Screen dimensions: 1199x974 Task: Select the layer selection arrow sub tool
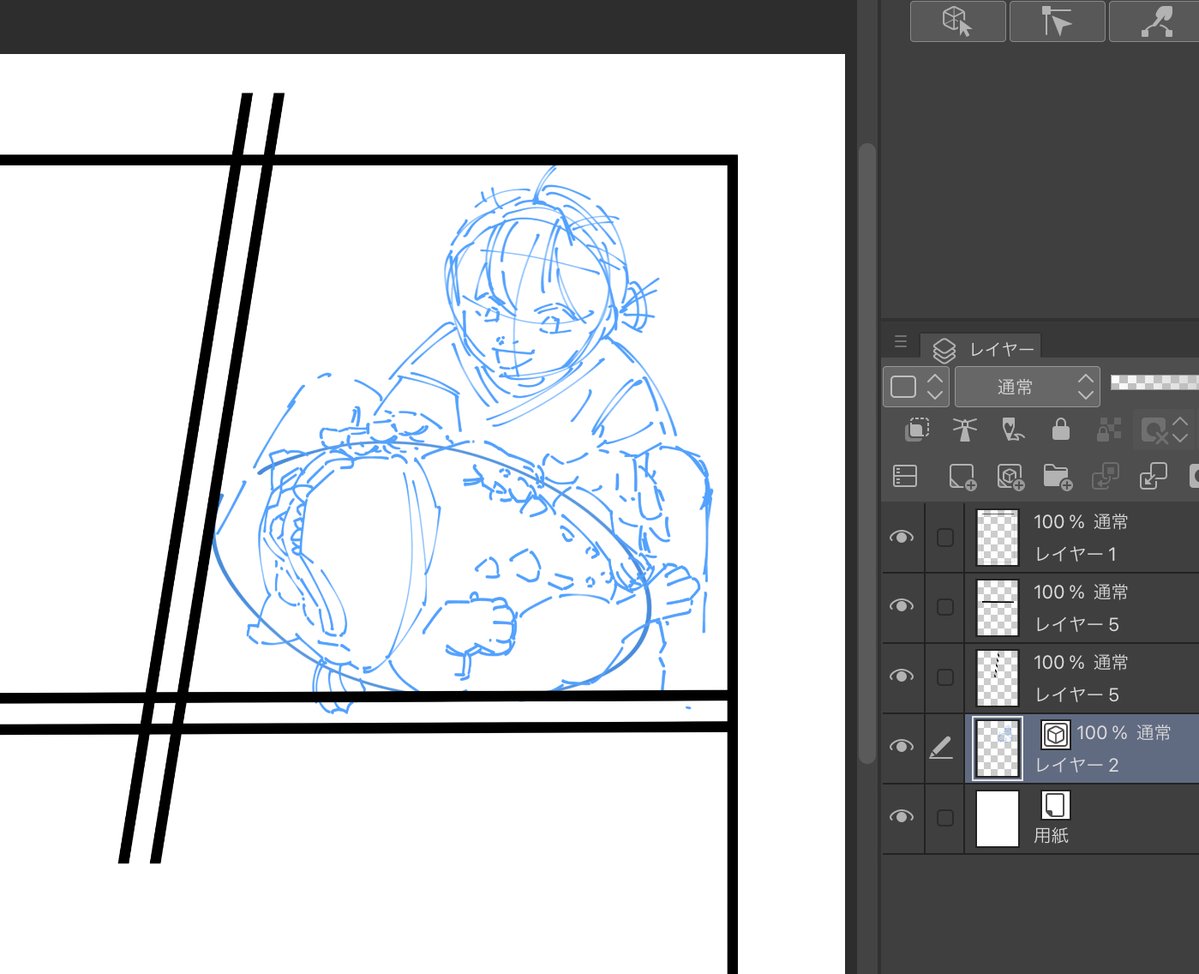(x=1057, y=21)
